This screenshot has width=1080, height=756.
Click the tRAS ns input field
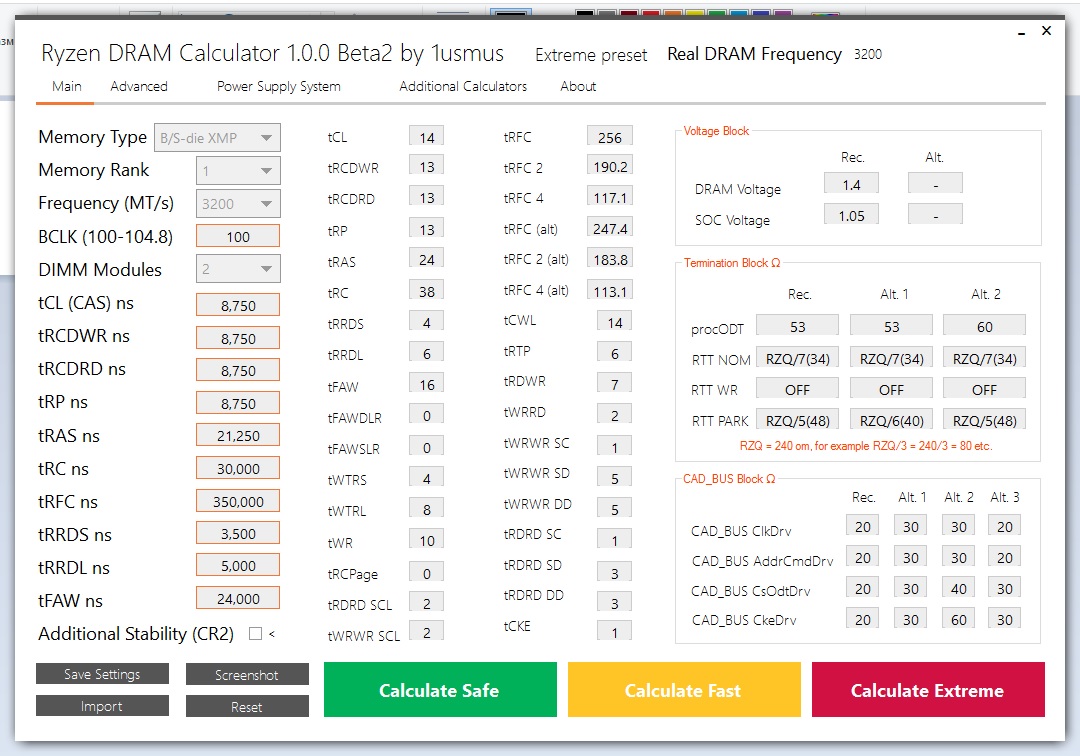coord(238,436)
